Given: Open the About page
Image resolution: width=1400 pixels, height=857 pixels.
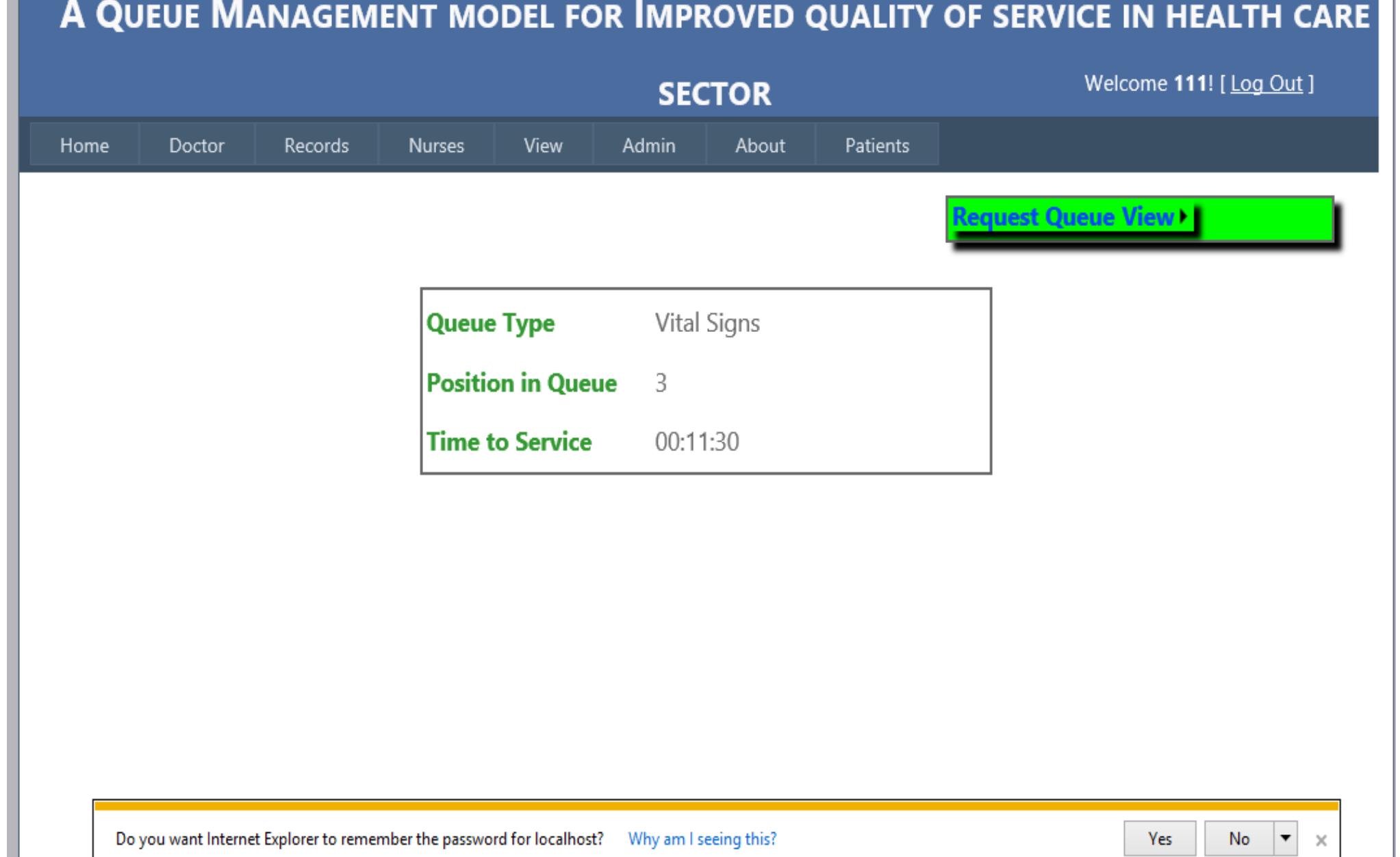Looking at the screenshot, I should click(x=760, y=146).
